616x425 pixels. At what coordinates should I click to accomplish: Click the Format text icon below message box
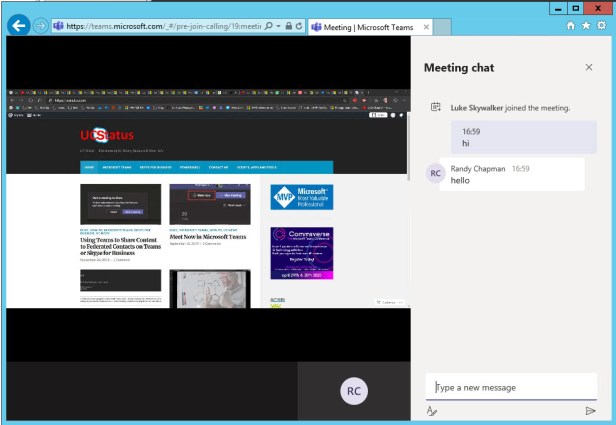tap(432, 411)
